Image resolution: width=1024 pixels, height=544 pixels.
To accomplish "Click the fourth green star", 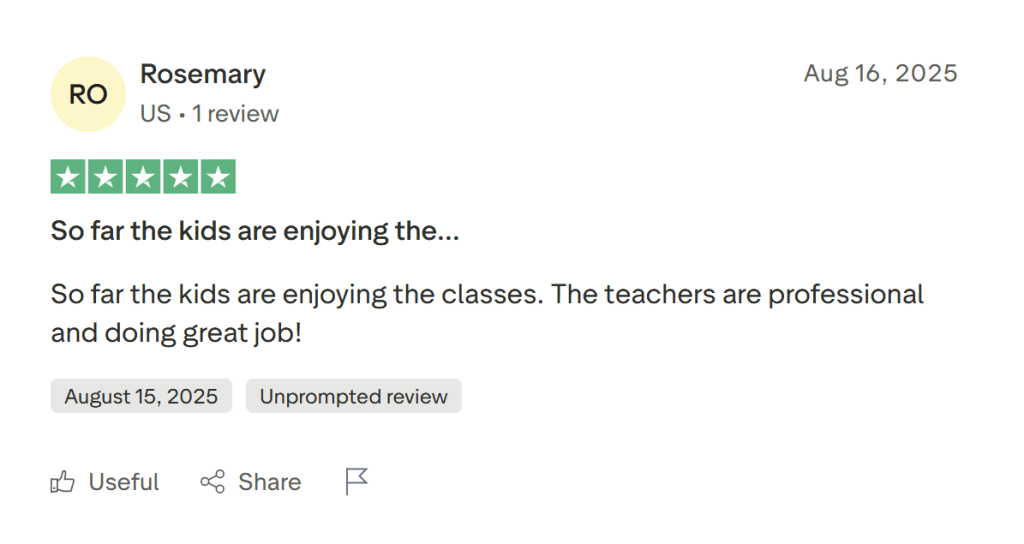I will pos(181,177).
